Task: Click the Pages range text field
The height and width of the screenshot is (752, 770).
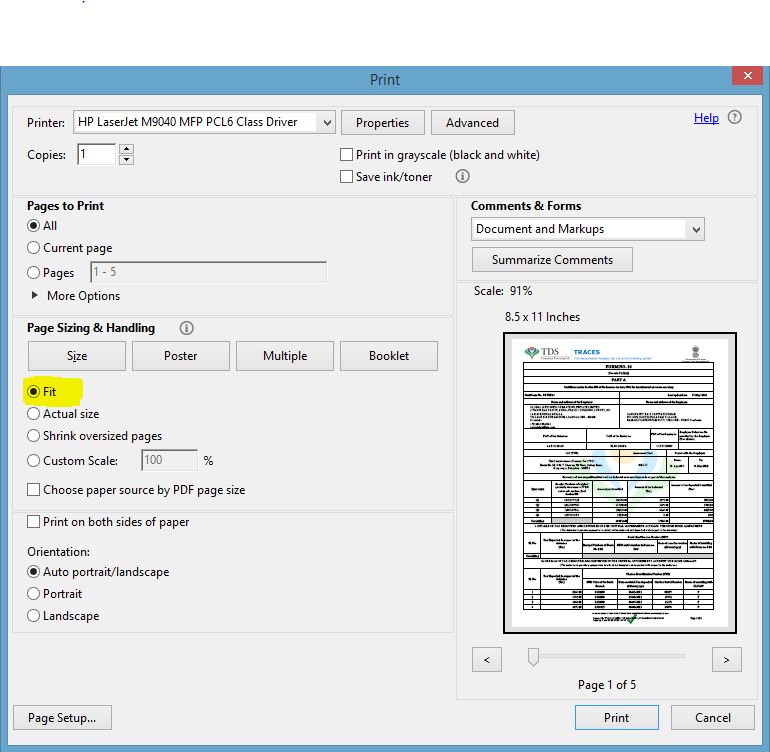Action: 208,272
